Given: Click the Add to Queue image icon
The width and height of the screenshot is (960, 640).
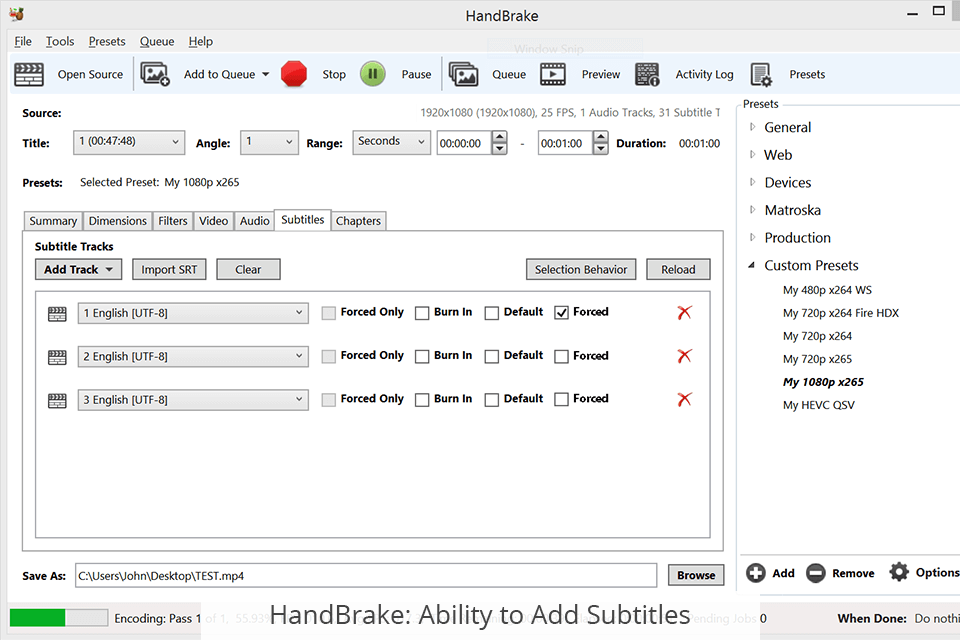Looking at the screenshot, I should click(155, 74).
